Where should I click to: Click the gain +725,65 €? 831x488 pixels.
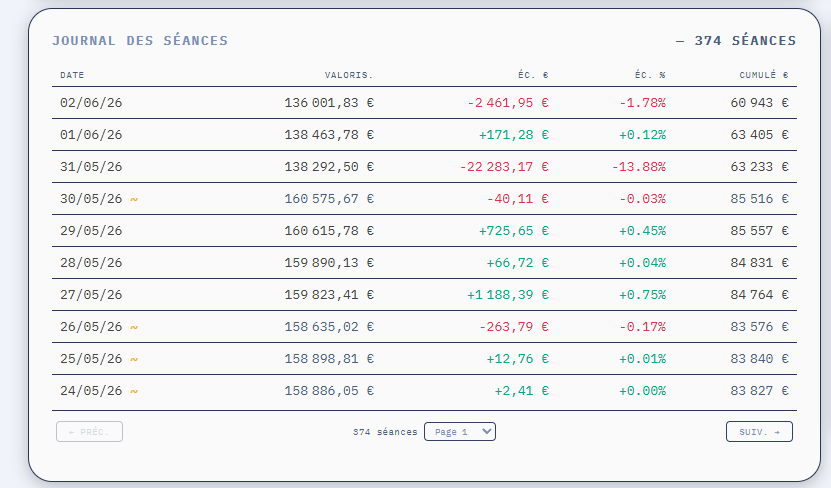click(514, 231)
